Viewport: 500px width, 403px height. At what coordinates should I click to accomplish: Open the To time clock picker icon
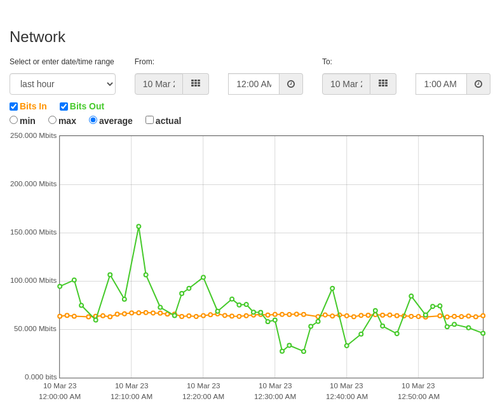click(x=478, y=84)
